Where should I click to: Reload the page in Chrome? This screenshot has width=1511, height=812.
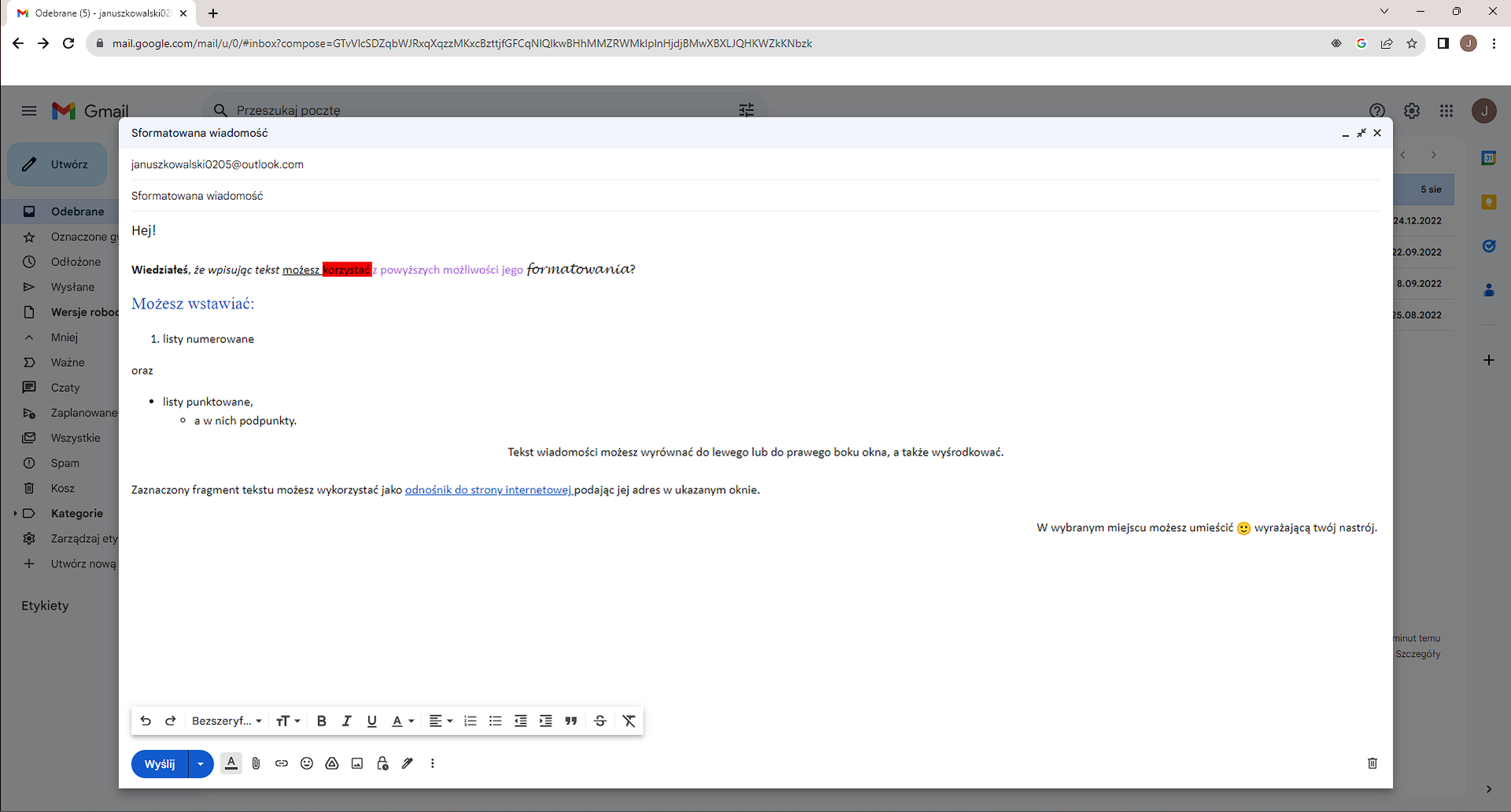pyautogui.click(x=68, y=43)
